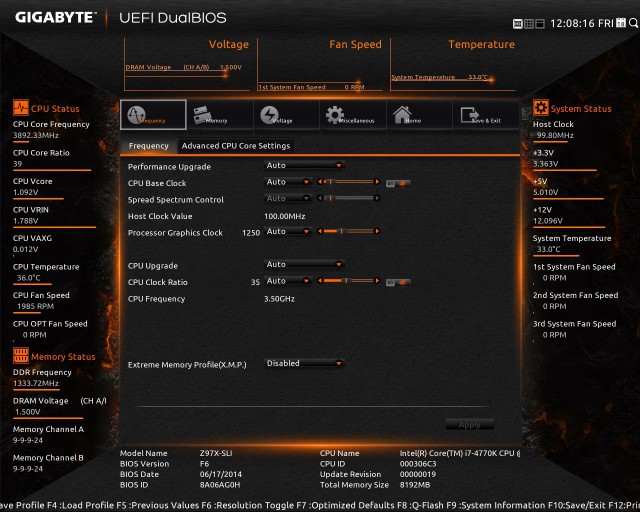Click the Spread Spectrum Control slider
This screenshot has height=512, width=640.
point(349,198)
